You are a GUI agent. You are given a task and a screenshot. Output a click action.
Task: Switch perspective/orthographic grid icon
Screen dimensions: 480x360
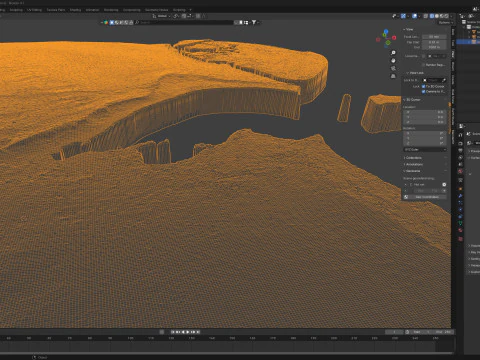tap(393, 76)
